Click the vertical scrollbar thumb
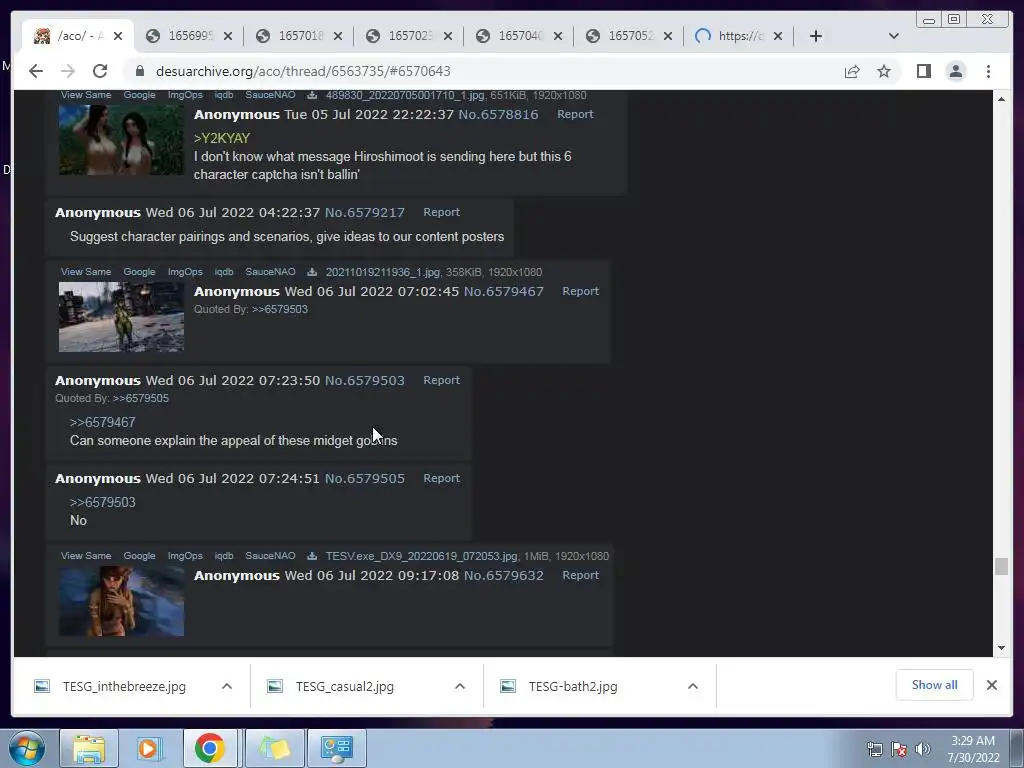Viewport: 1024px width, 768px height. [x=1002, y=566]
